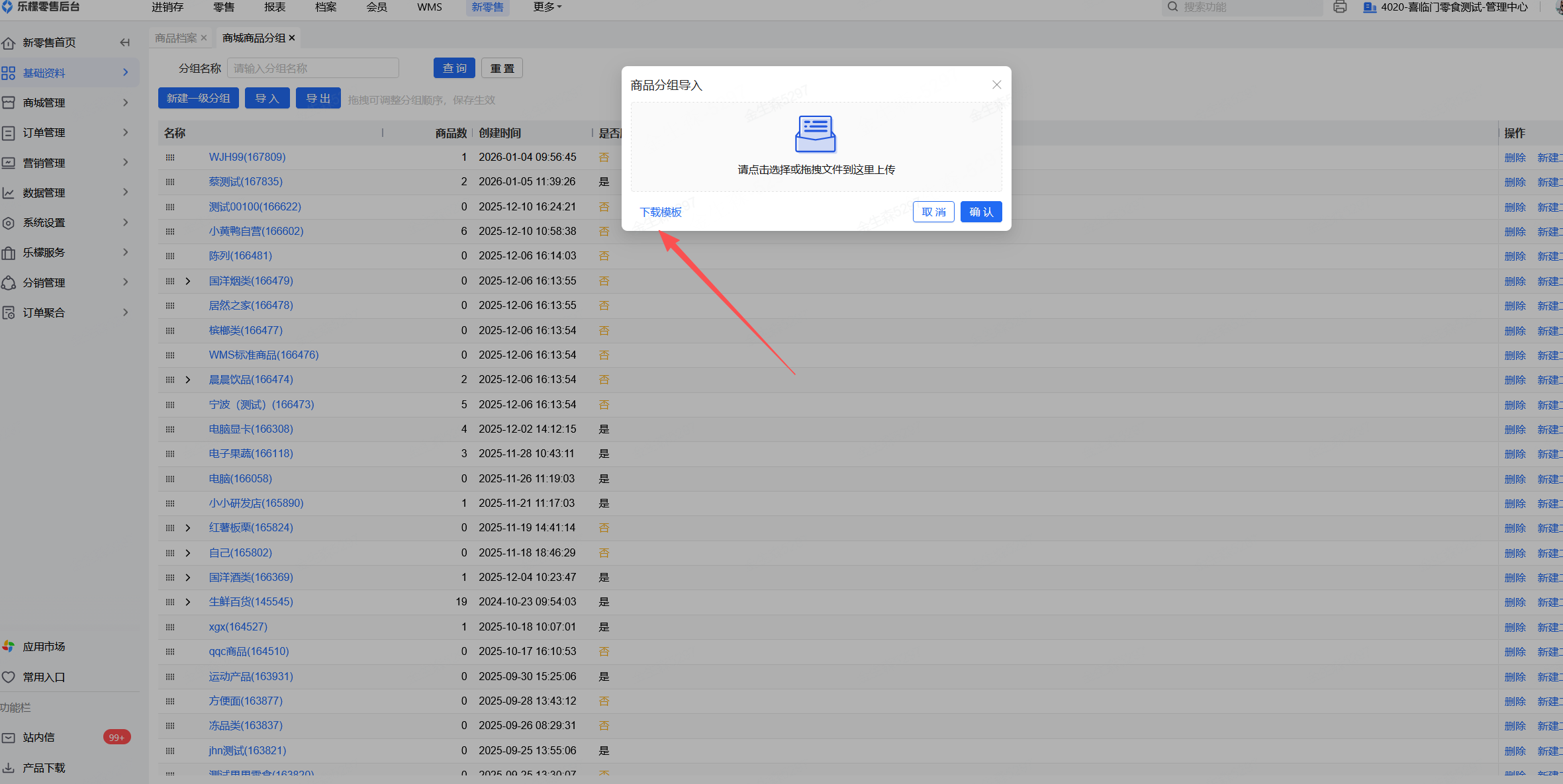Click the 应用市场 colorful icon
1563x784 pixels.
(x=9, y=646)
